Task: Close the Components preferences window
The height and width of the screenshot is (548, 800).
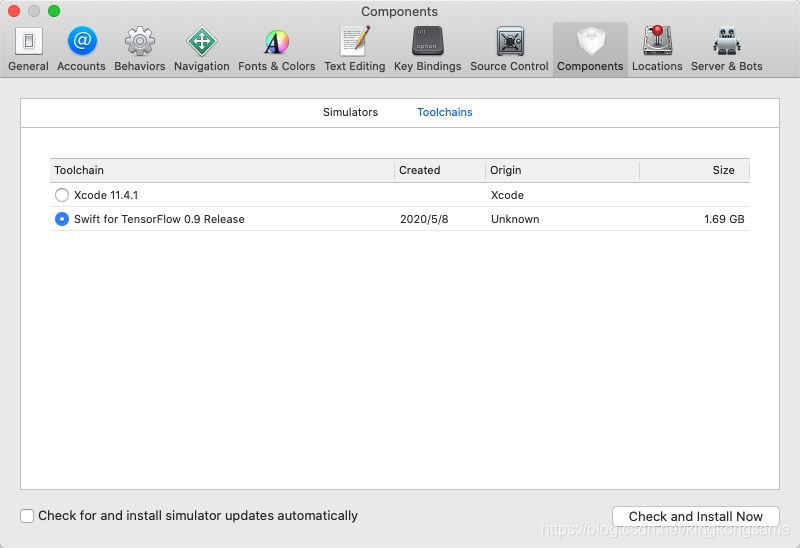Action: (x=14, y=11)
